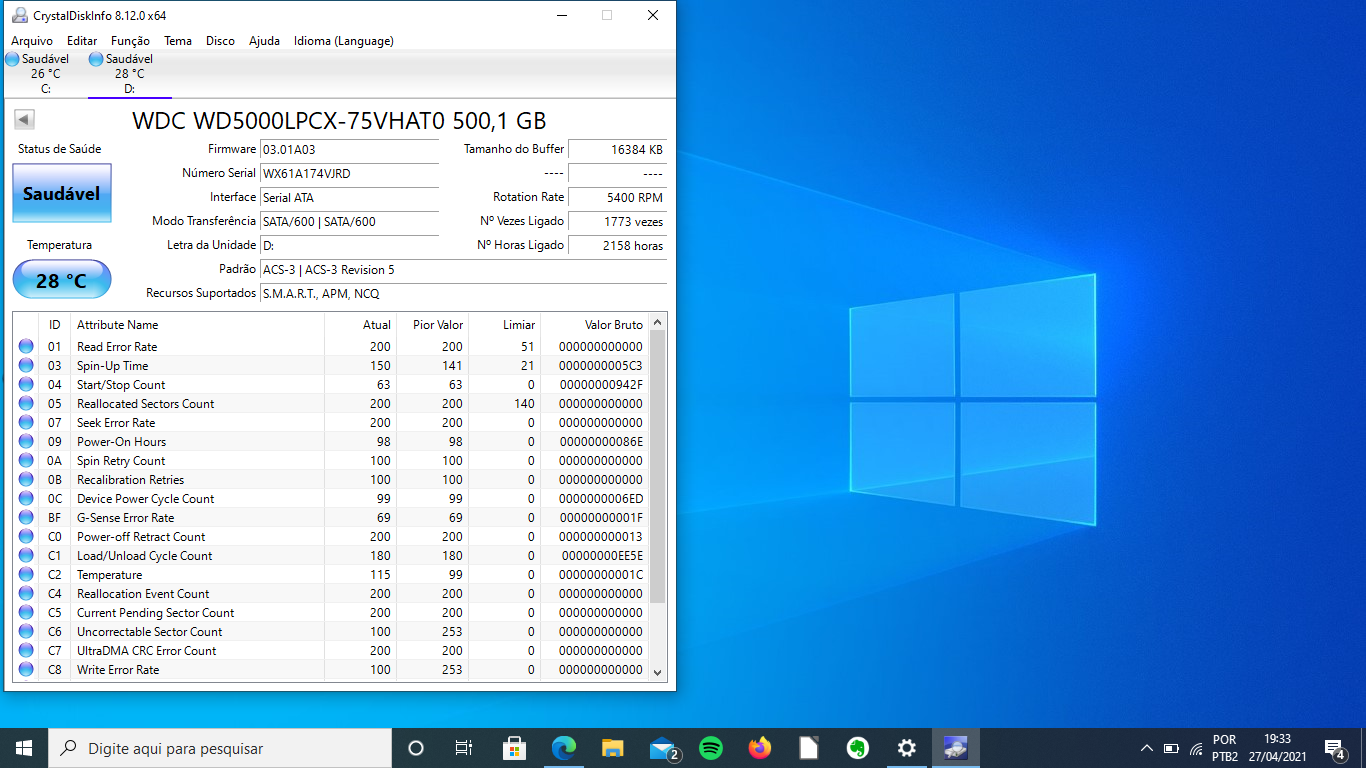Open Task View from the taskbar
Viewport: 1366px width, 768px height.
[x=464, y=748]
